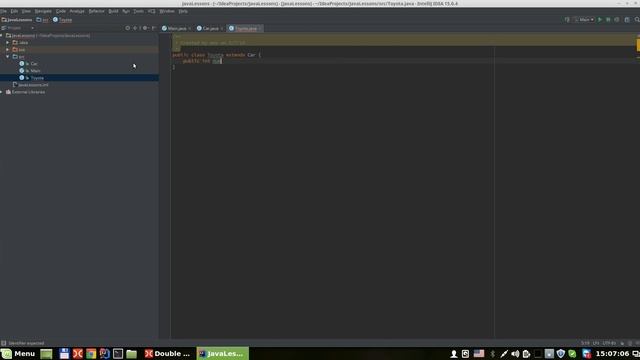Open the View menu
This screenshot has height=360, width=640.
(26, 11)
